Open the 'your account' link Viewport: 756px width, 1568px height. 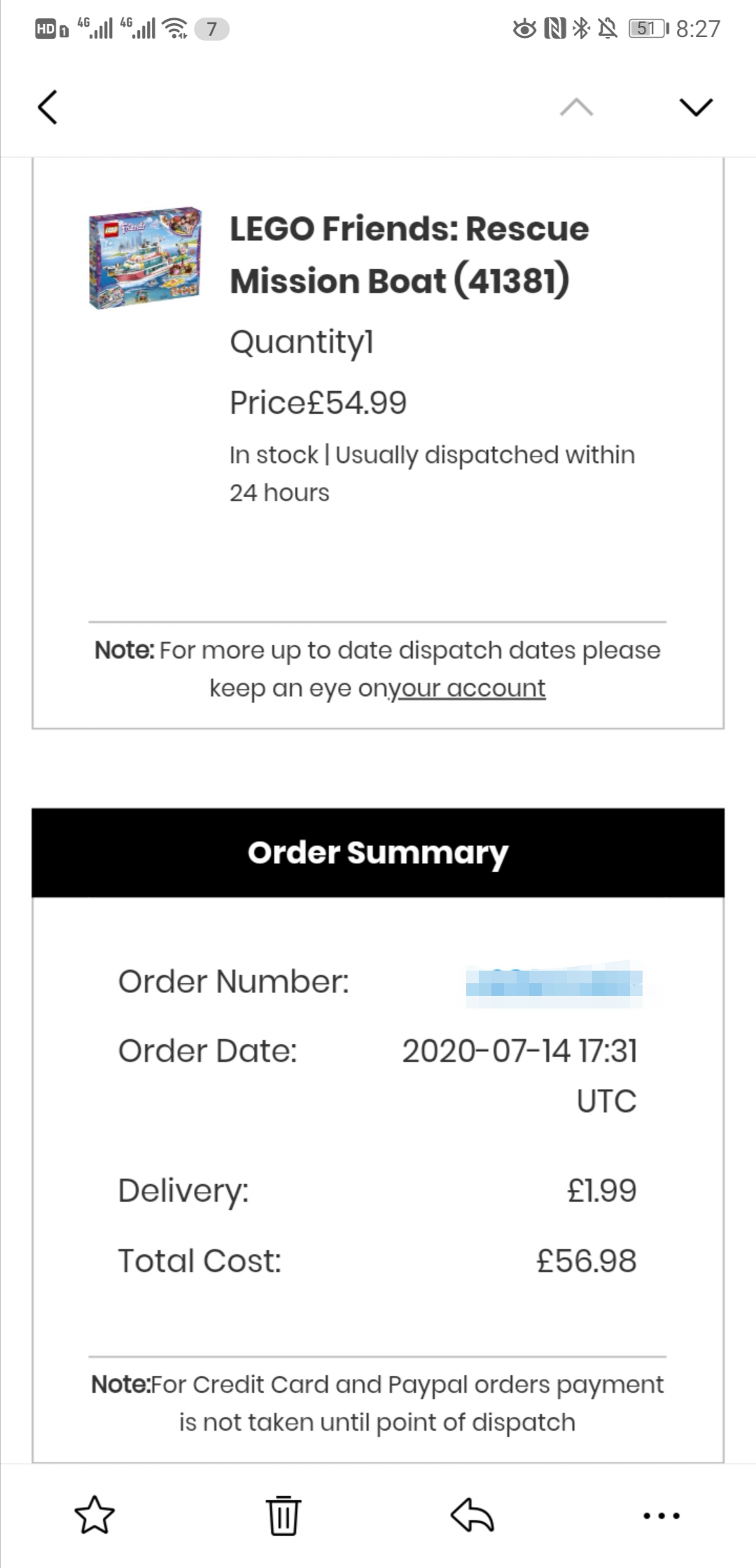(x=466, y=688)
